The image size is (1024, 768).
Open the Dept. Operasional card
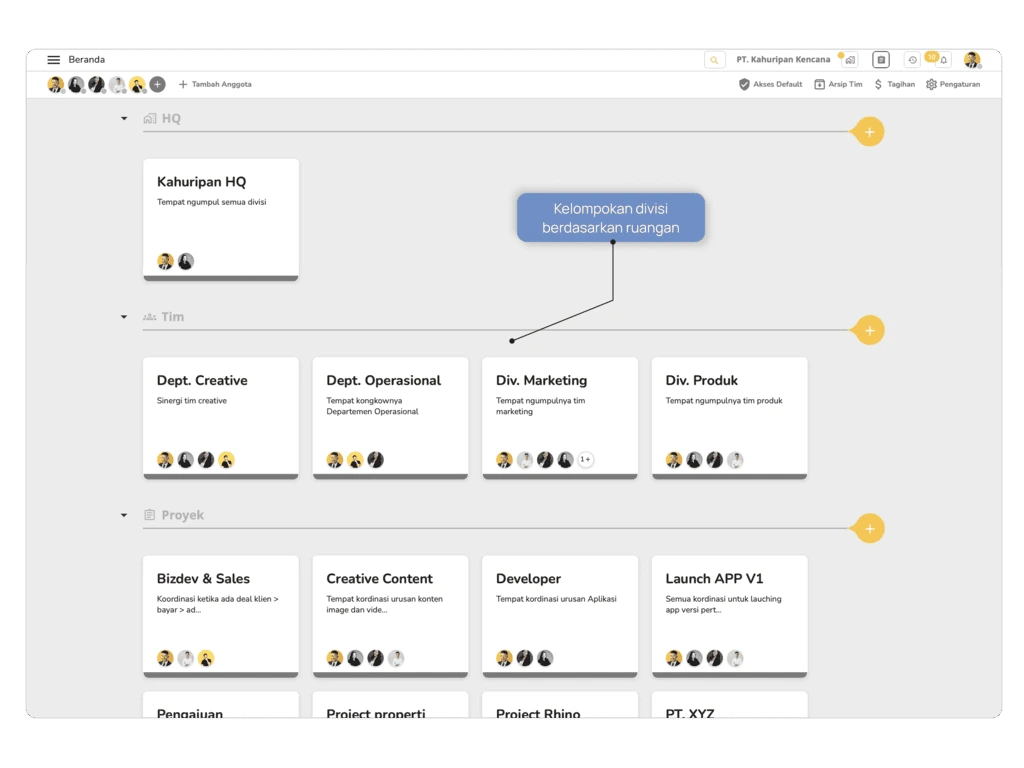[391, 418]
